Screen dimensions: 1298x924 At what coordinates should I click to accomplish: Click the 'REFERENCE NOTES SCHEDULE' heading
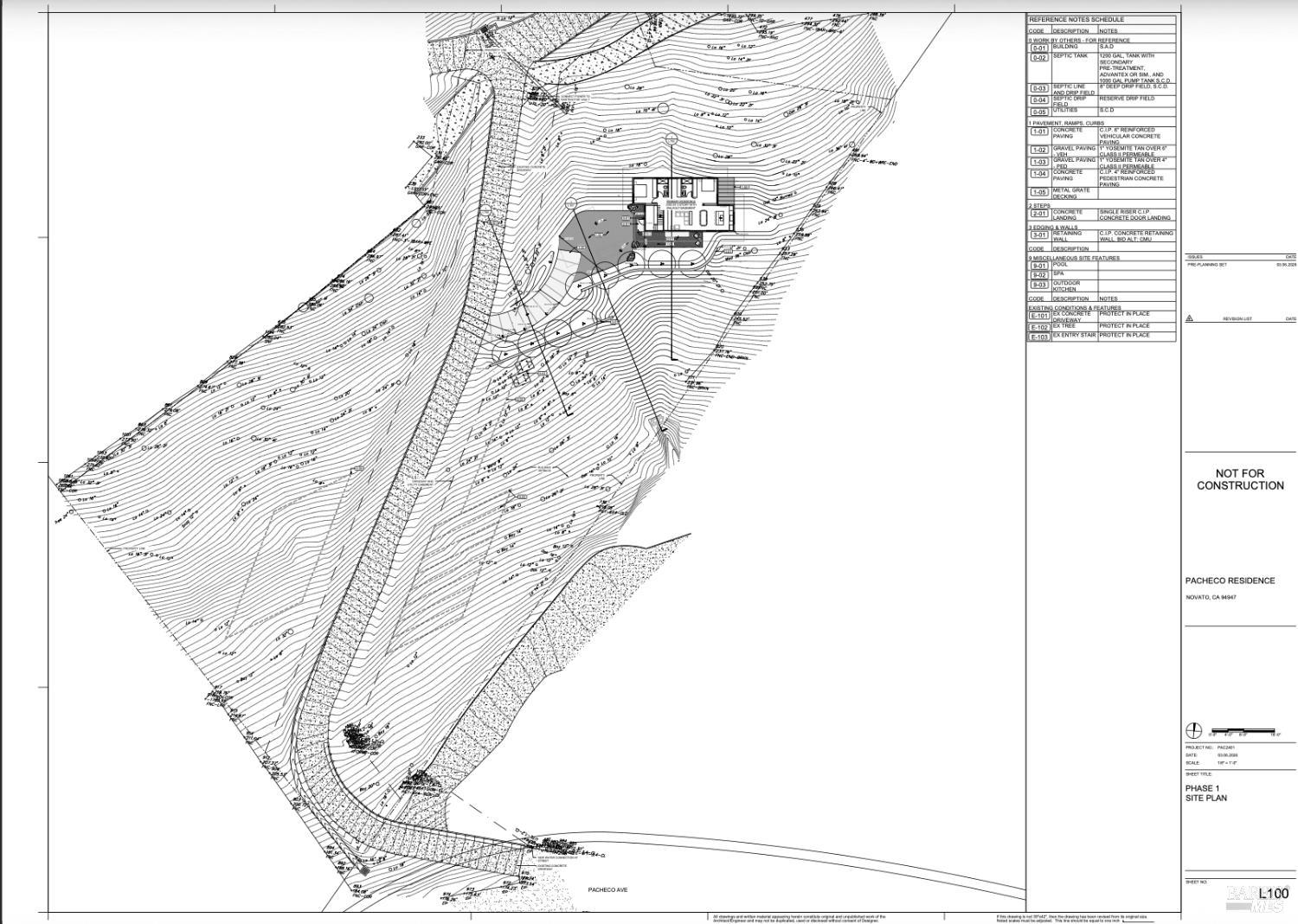1076,20
